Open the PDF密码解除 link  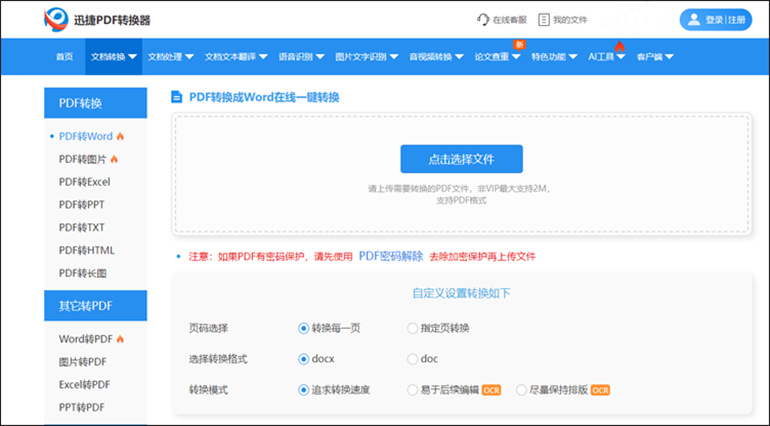coord(391,256)
